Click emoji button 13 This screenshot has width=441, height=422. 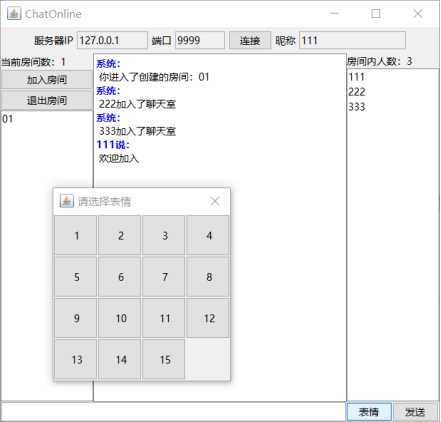pyautogui.click(x=76, y=359)
